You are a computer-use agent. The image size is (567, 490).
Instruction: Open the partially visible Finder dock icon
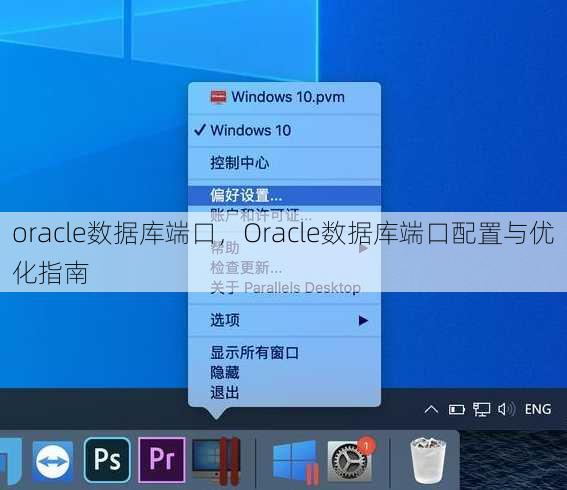(x=11, y=461)
